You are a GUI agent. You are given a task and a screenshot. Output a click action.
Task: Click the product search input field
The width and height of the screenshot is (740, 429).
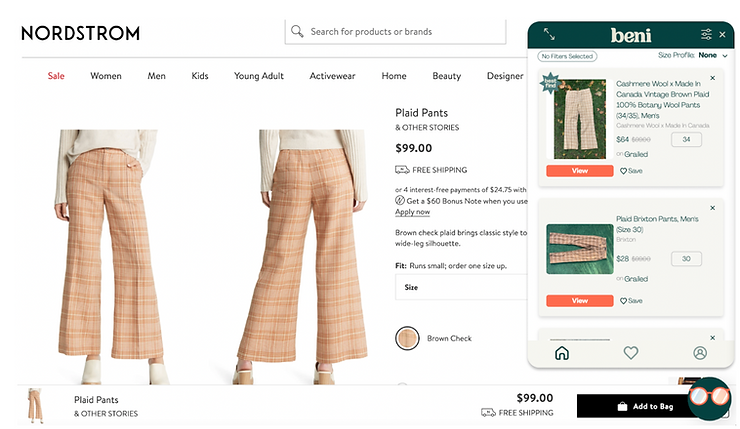point(400,31)
